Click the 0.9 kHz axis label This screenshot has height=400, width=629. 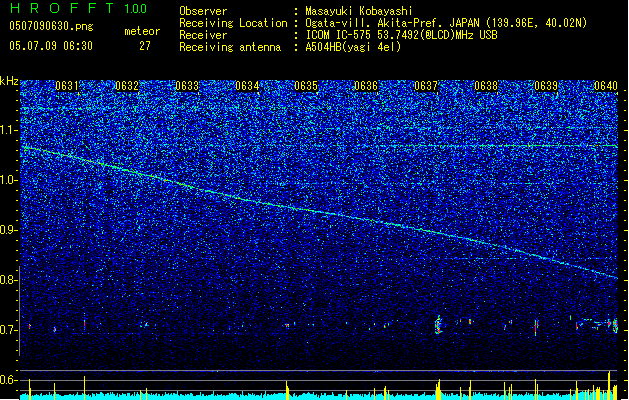click(x=8, y=230)
